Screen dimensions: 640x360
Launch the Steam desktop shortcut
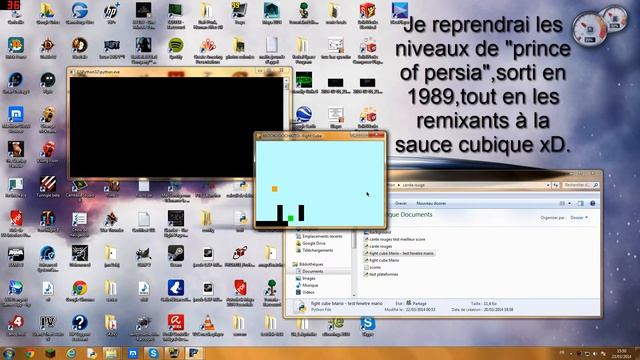click(x=176, y=253)
